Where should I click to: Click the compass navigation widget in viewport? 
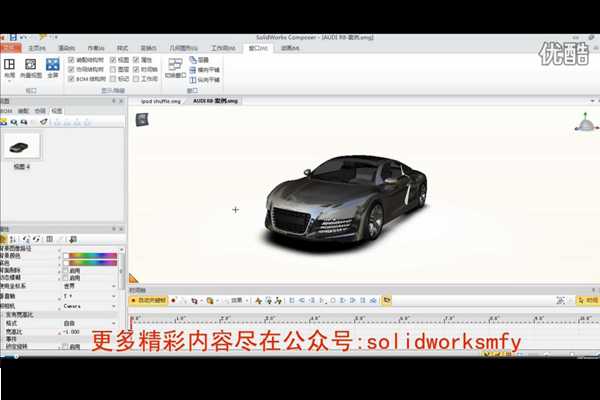[585, 122]
